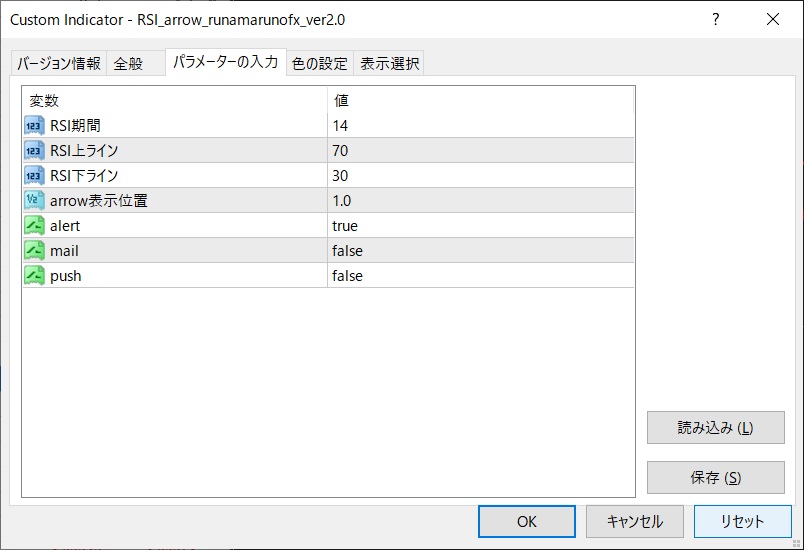Screen dimensions: 804x550
Task: Close the Custom Indicator dialog
Action: [773, 19]
